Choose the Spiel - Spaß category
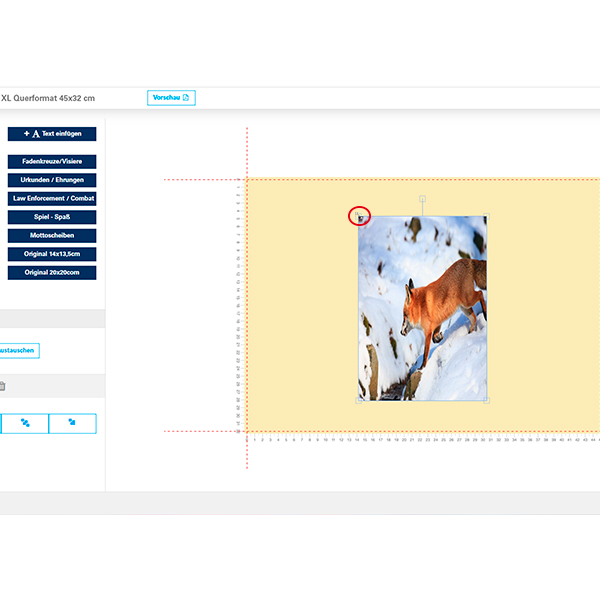This screenshot has height=600, width=600. pyautogui.click(x=52, y=217)
